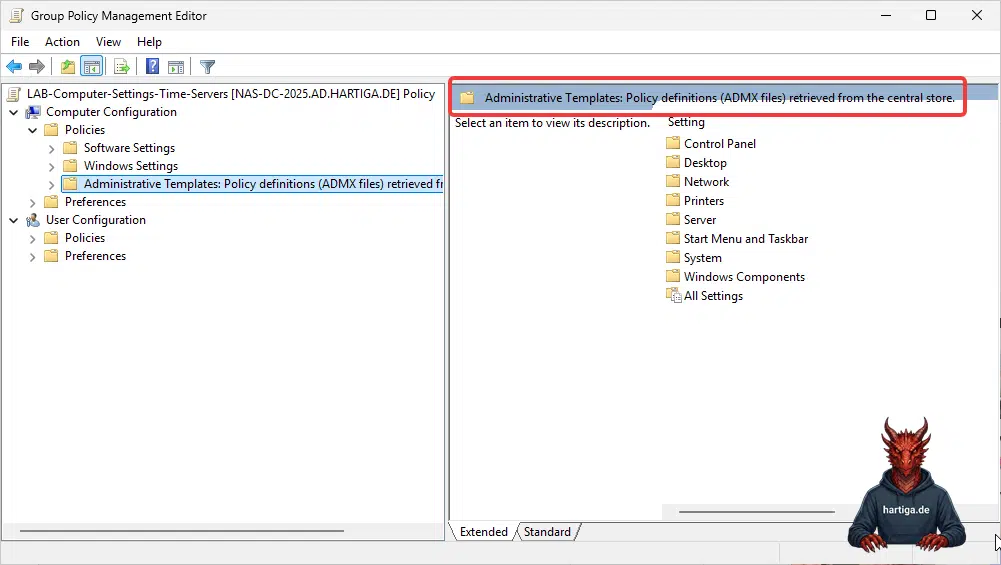Click the Up one level folder icon
The height and width of the screenshot is (565, 1001).
pyautogui.click(x=68, y=66)
